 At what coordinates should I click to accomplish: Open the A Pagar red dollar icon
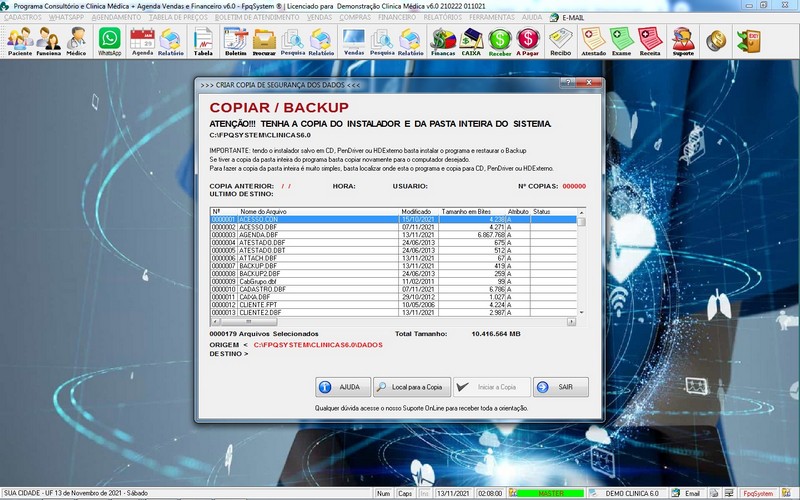(x=528, y=41)
